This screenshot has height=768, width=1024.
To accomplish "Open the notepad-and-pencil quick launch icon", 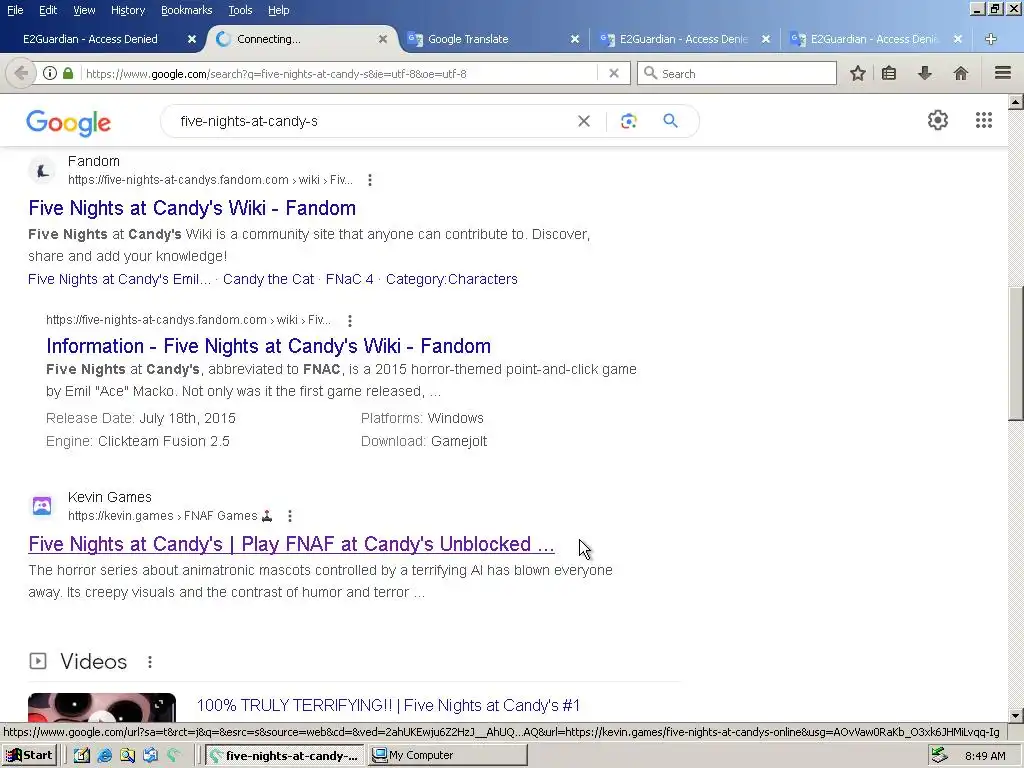I will point(82,756).
